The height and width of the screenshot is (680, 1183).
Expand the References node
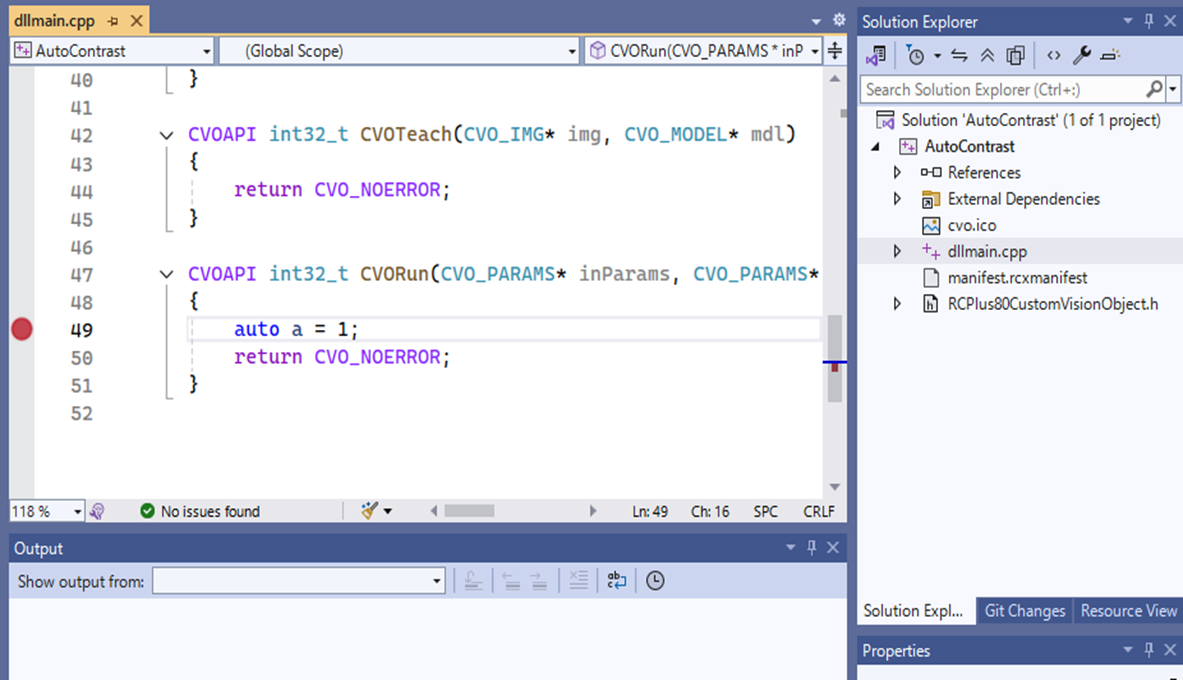[897, 172]
